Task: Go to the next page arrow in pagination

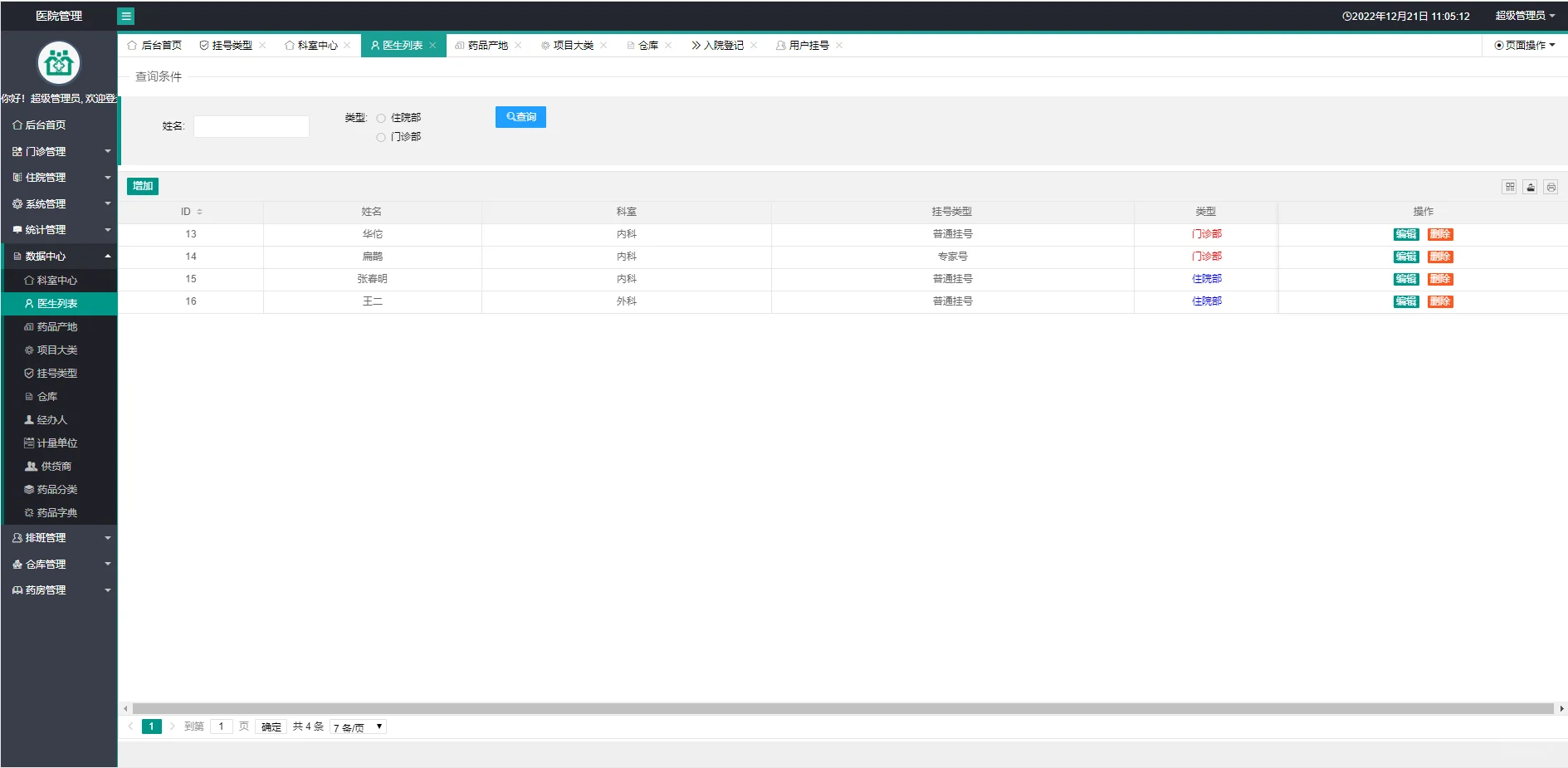Action: (173, 726)
